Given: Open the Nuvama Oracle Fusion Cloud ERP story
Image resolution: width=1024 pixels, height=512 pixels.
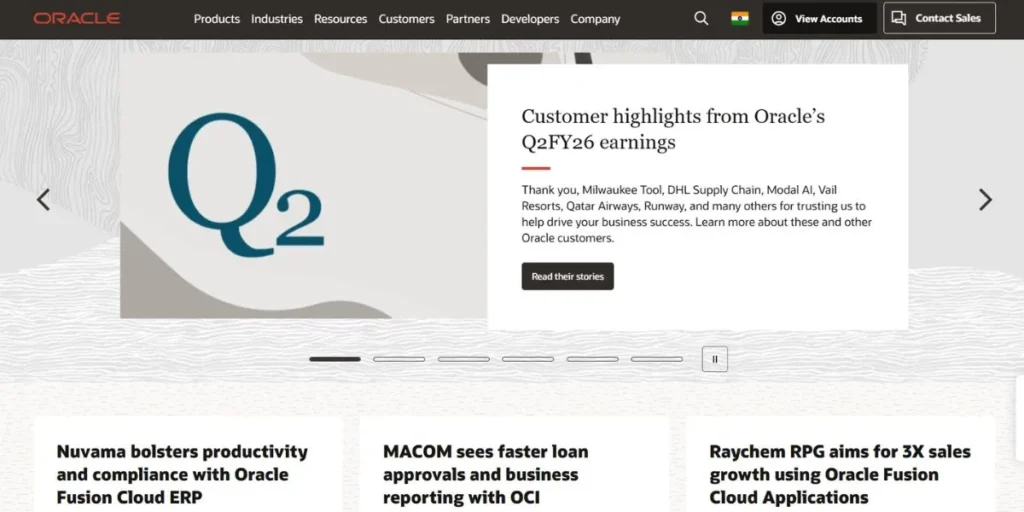Looking at the screenshot, I should [182, 474].
